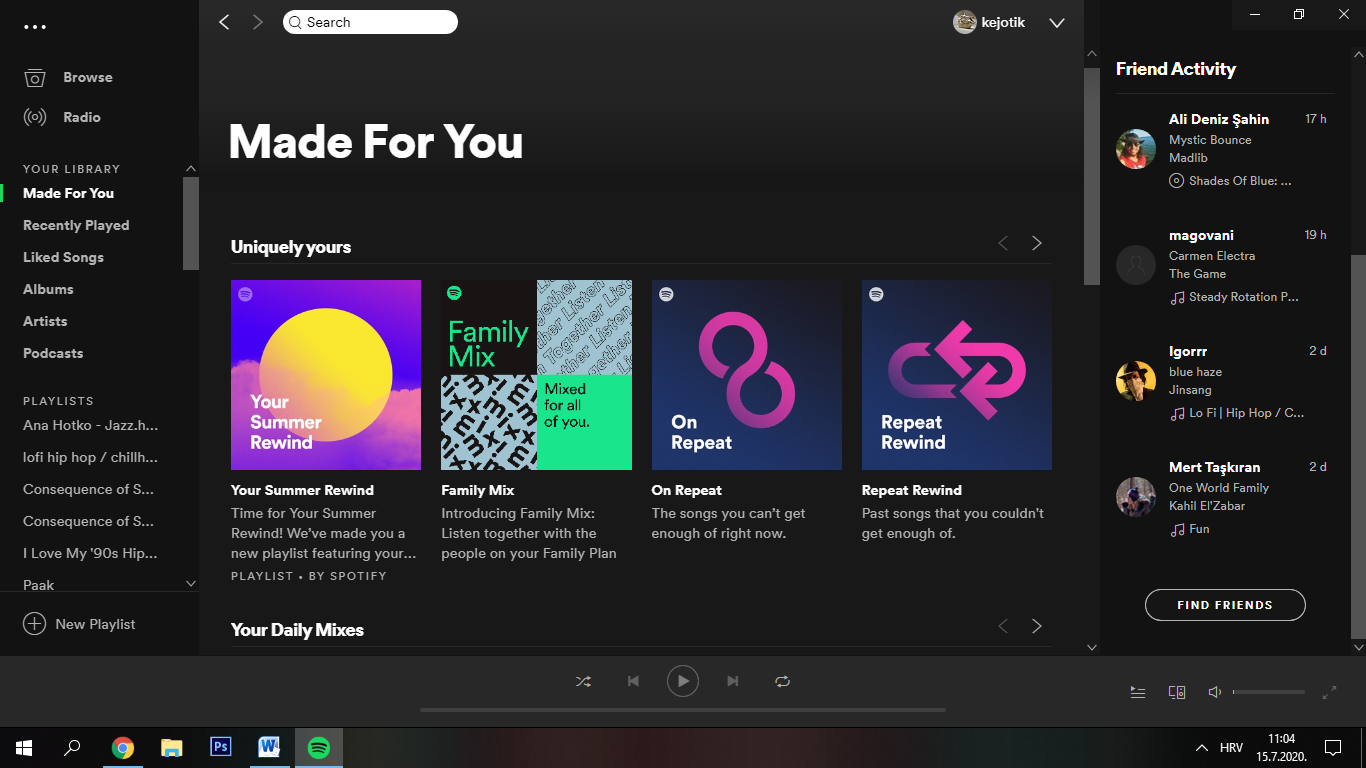Screen dimensions: 1366x768
Task: Show next Uniquely yours items
Action: click(1037, 243)
